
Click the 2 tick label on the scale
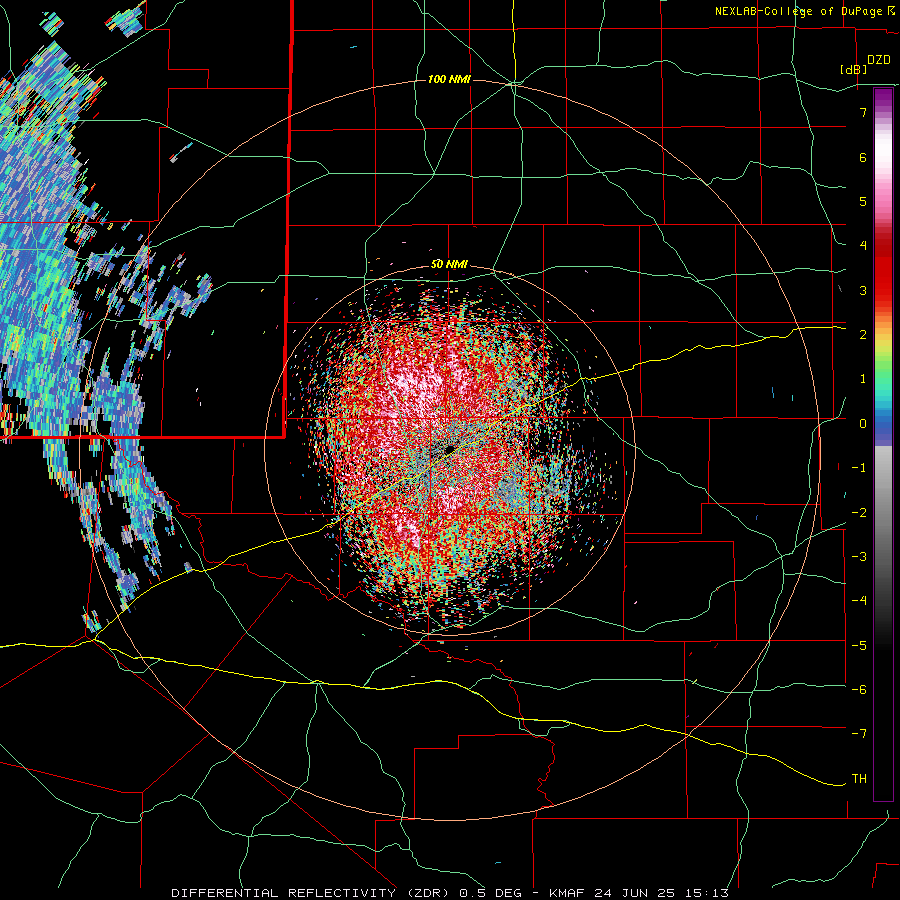coord(863,335)
